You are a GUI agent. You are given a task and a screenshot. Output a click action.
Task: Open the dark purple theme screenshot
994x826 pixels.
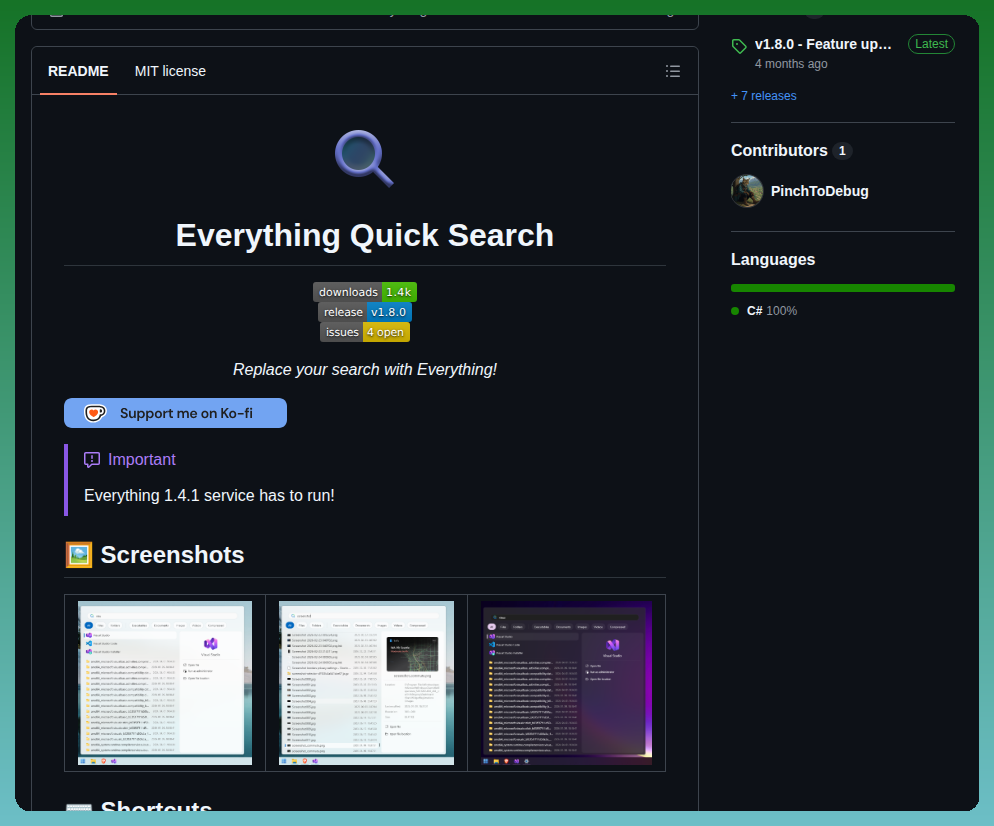click(x=567, y=683)
